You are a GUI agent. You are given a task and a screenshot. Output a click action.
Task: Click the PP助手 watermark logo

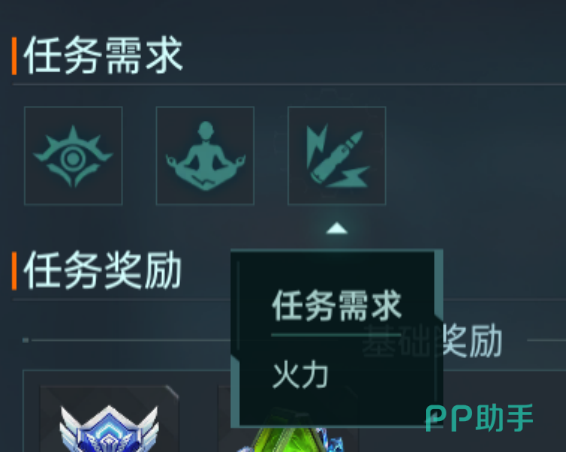coord(479,418)
